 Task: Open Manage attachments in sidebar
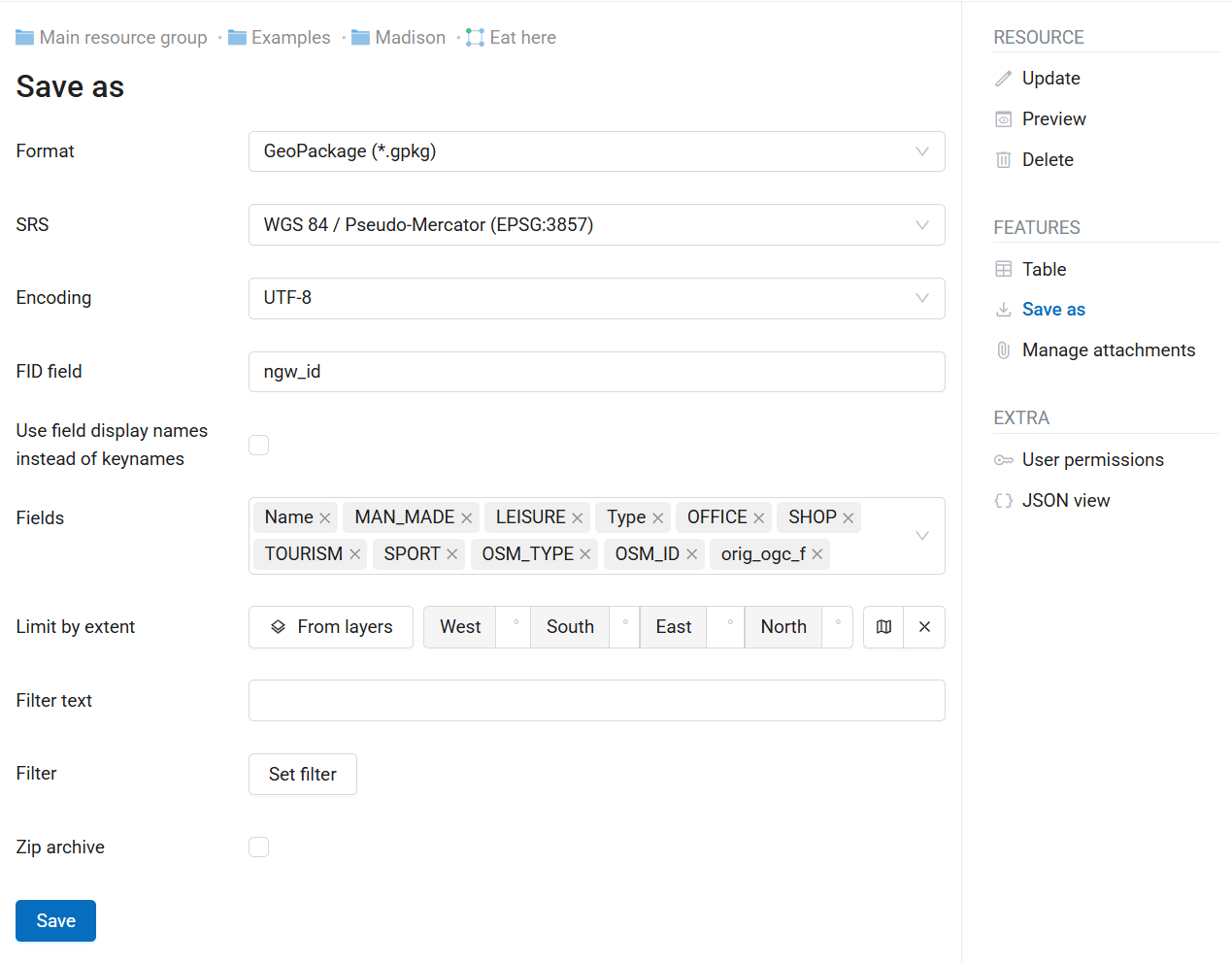pos(1108,350)
